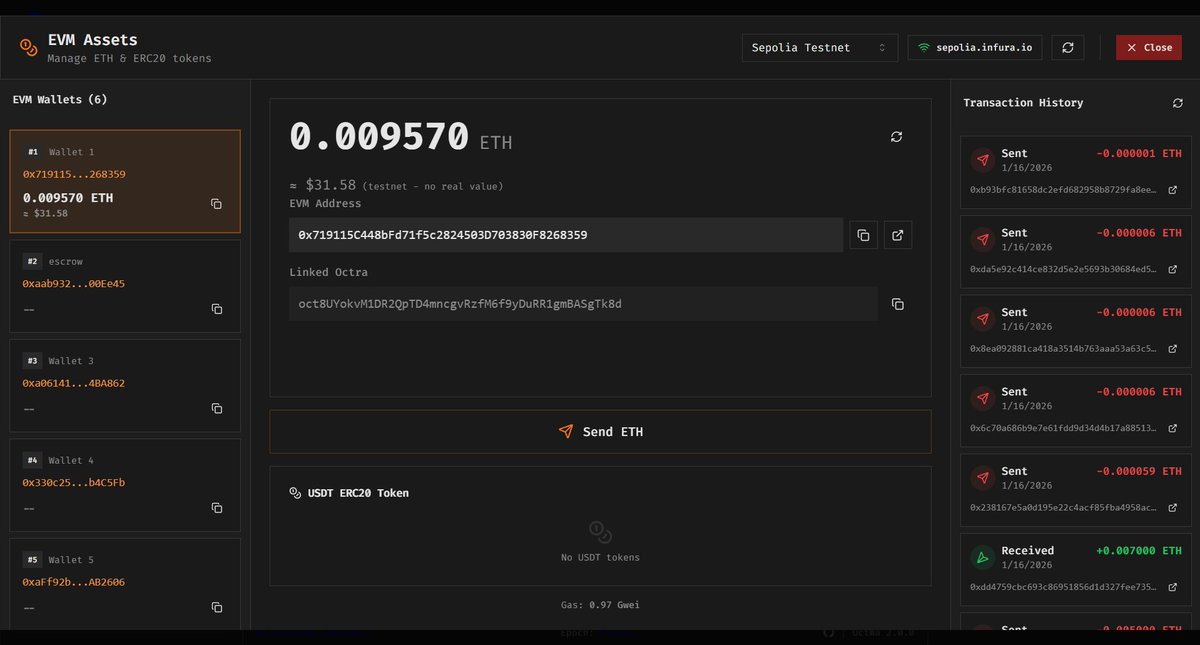This screenshot has height=645, width=1200.
Task: Click the Linked Octra address field
Action: [584, 304]
